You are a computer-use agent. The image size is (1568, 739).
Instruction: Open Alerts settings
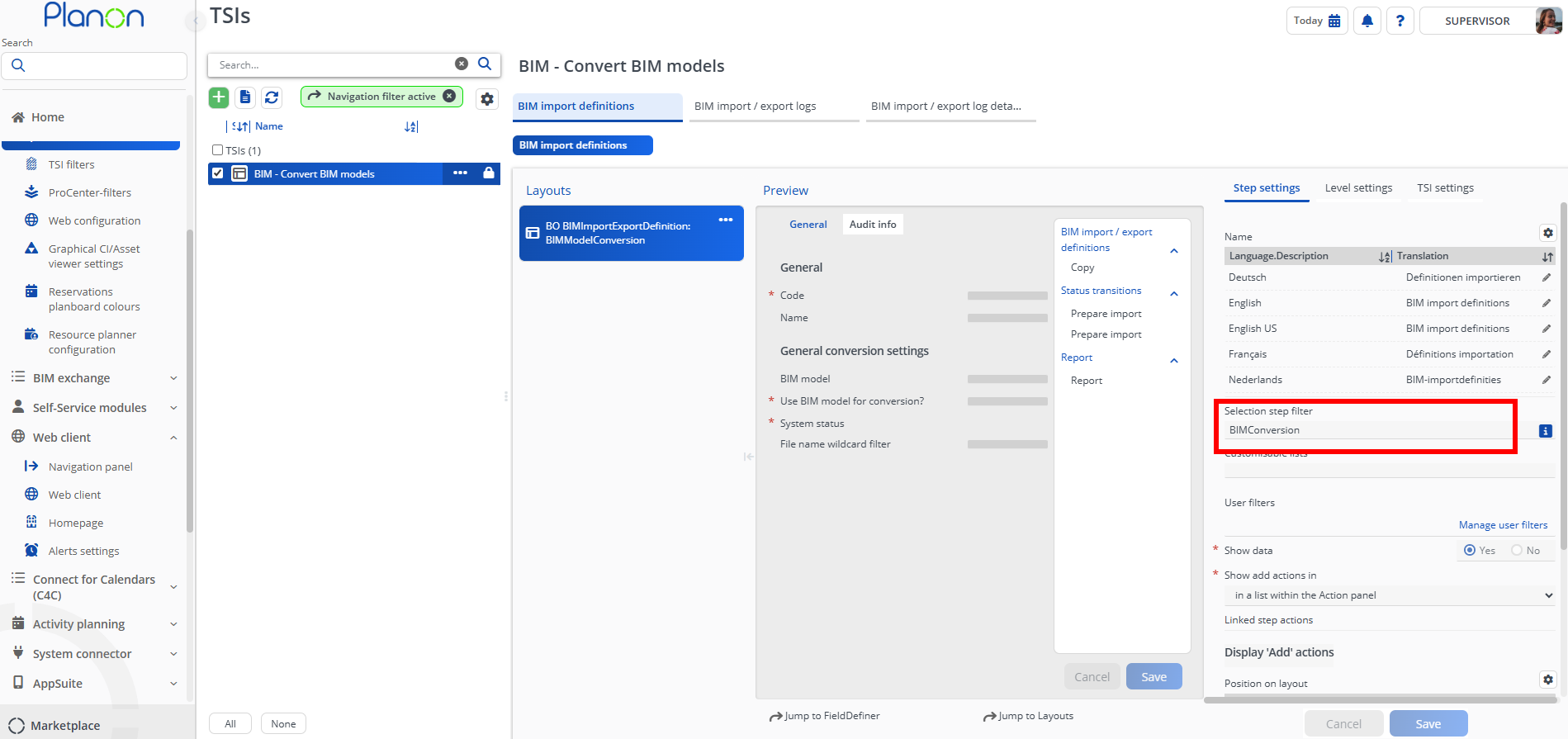tap(83, 551)
